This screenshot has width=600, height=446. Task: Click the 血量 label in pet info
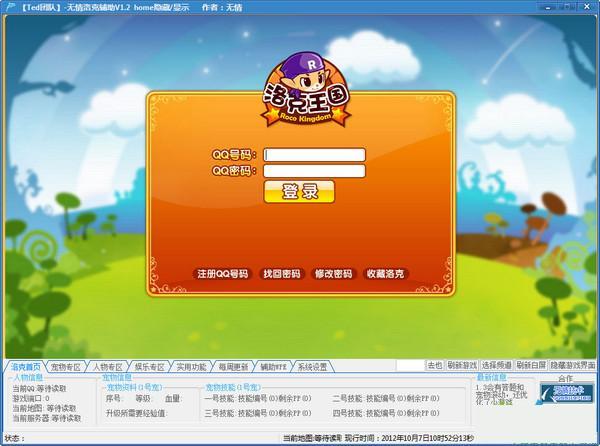[173, 399]
